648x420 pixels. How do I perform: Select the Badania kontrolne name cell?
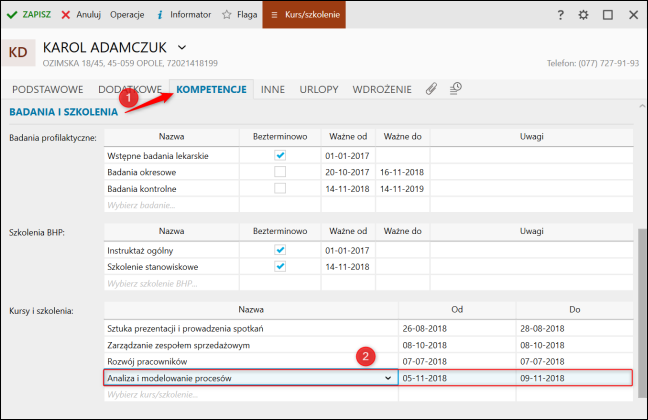coord(171,189)
